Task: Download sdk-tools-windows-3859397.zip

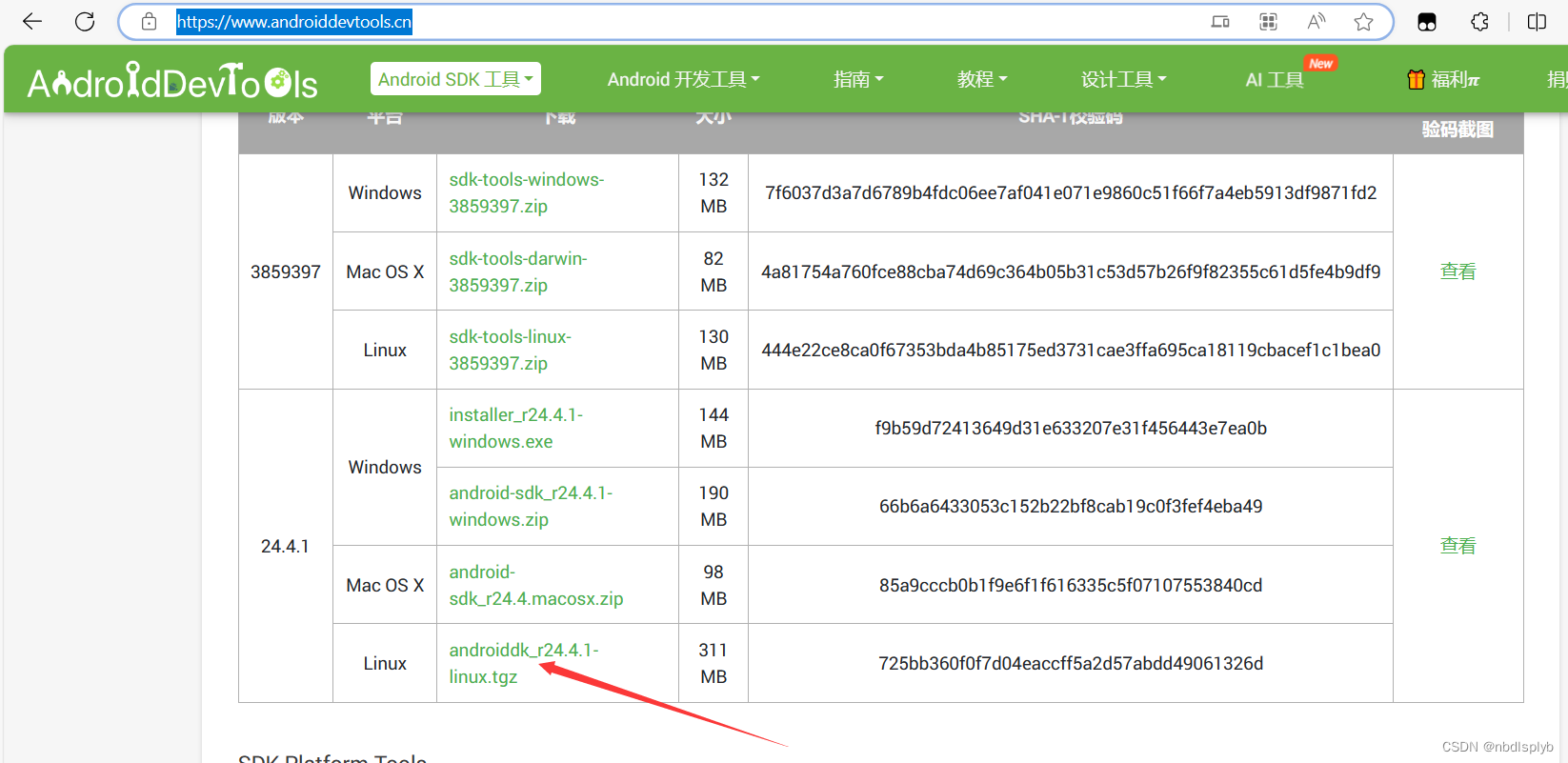Action: [x=527, y=192]
